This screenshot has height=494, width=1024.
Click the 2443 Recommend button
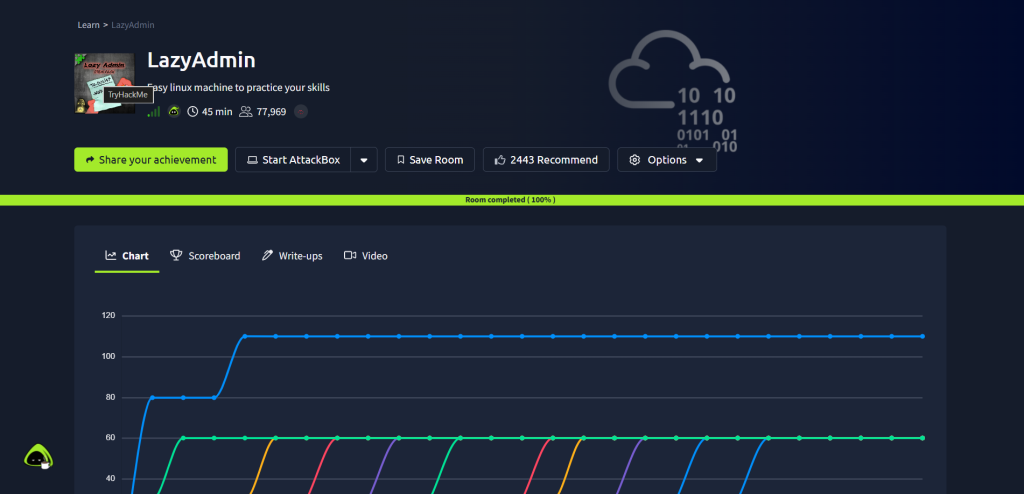pyautogui.click(x=546, y=160)
